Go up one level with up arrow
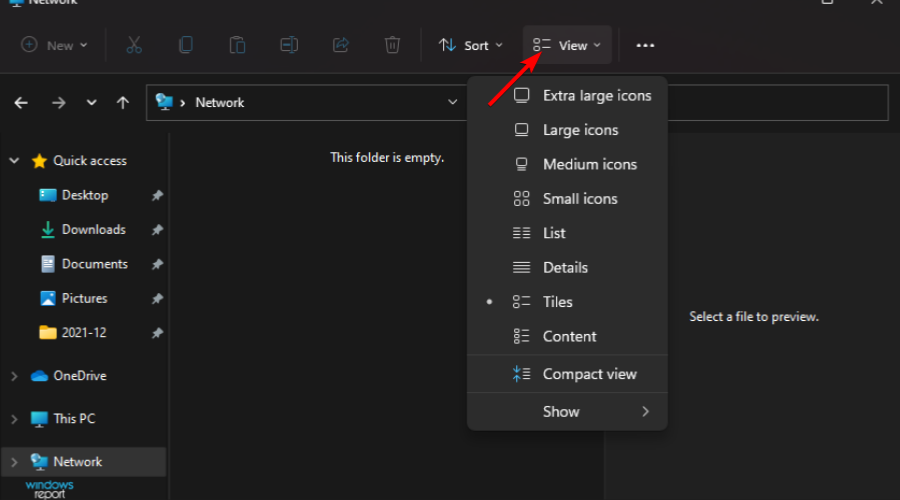900x500 pixels. tap(122, 103)
